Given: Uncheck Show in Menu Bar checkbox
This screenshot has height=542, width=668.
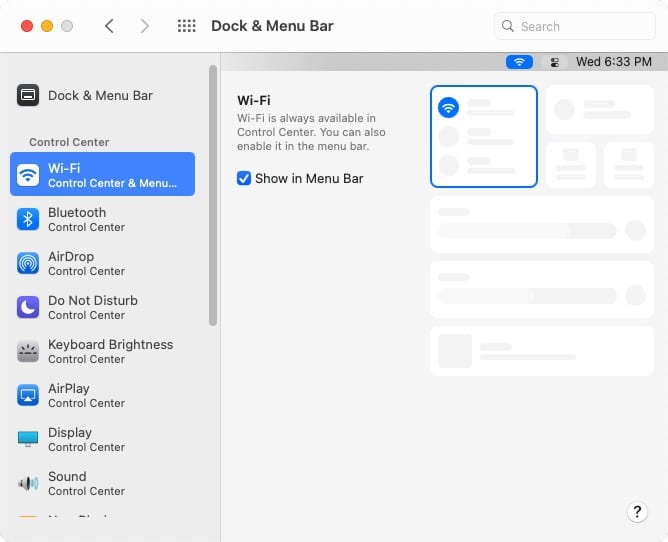Looking at the screenshot, I should point(244,178).
